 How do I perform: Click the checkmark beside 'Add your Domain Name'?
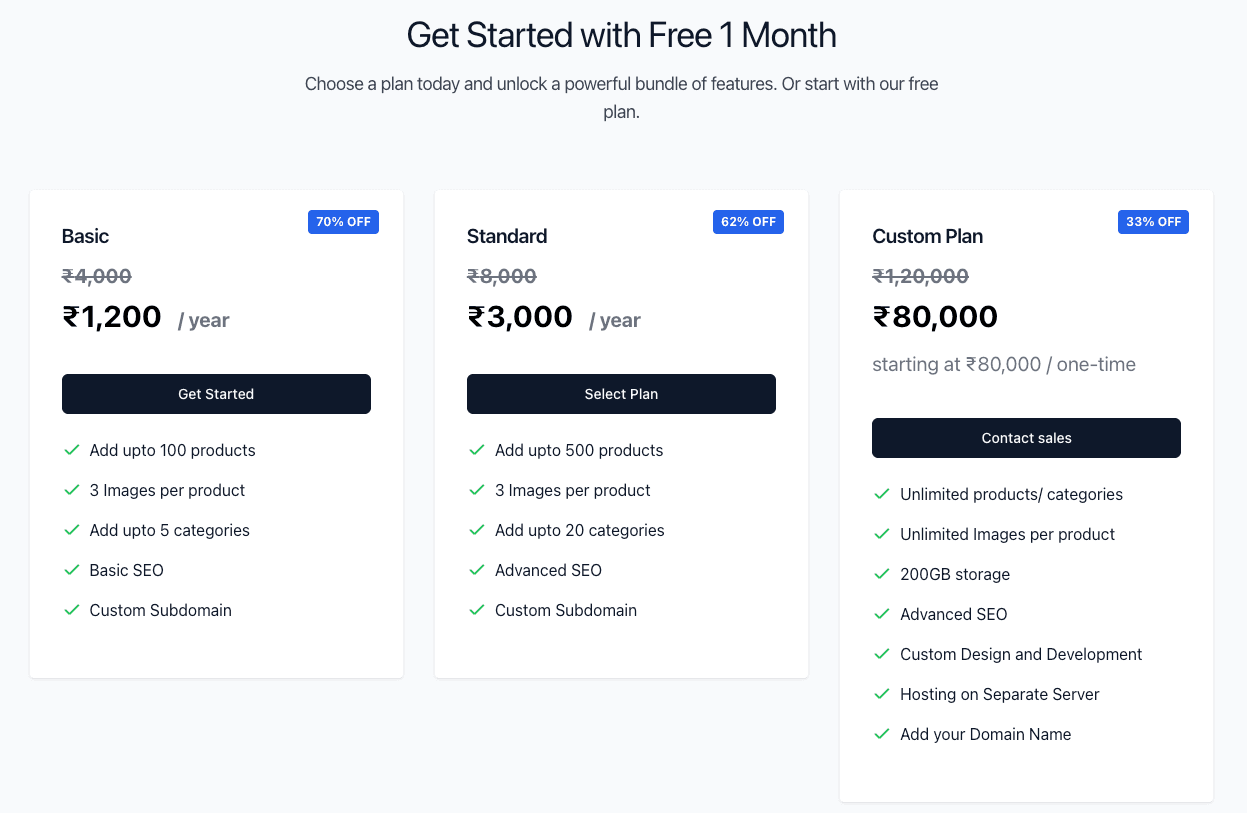tap(881, 734)
